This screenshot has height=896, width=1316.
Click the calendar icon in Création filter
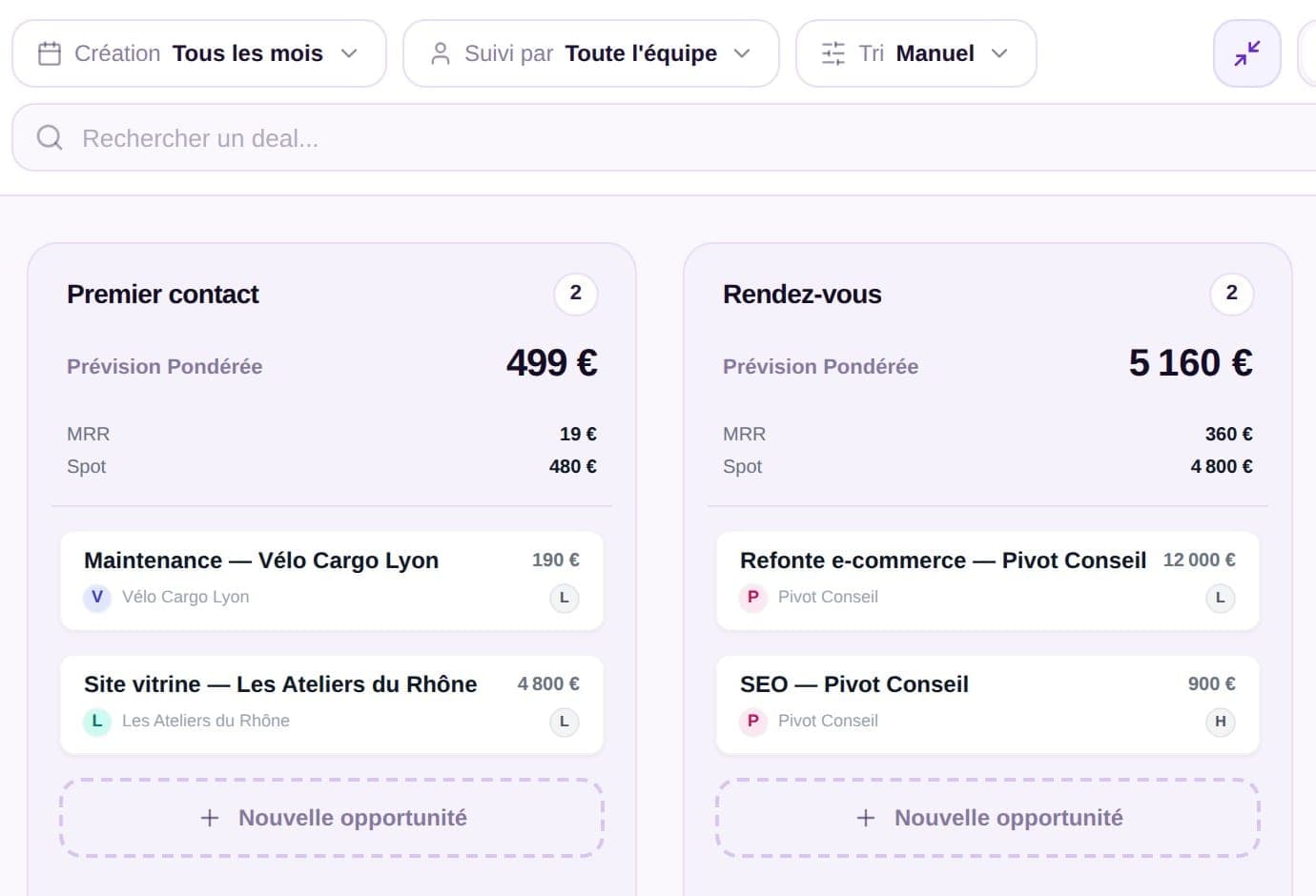(50, 53)
